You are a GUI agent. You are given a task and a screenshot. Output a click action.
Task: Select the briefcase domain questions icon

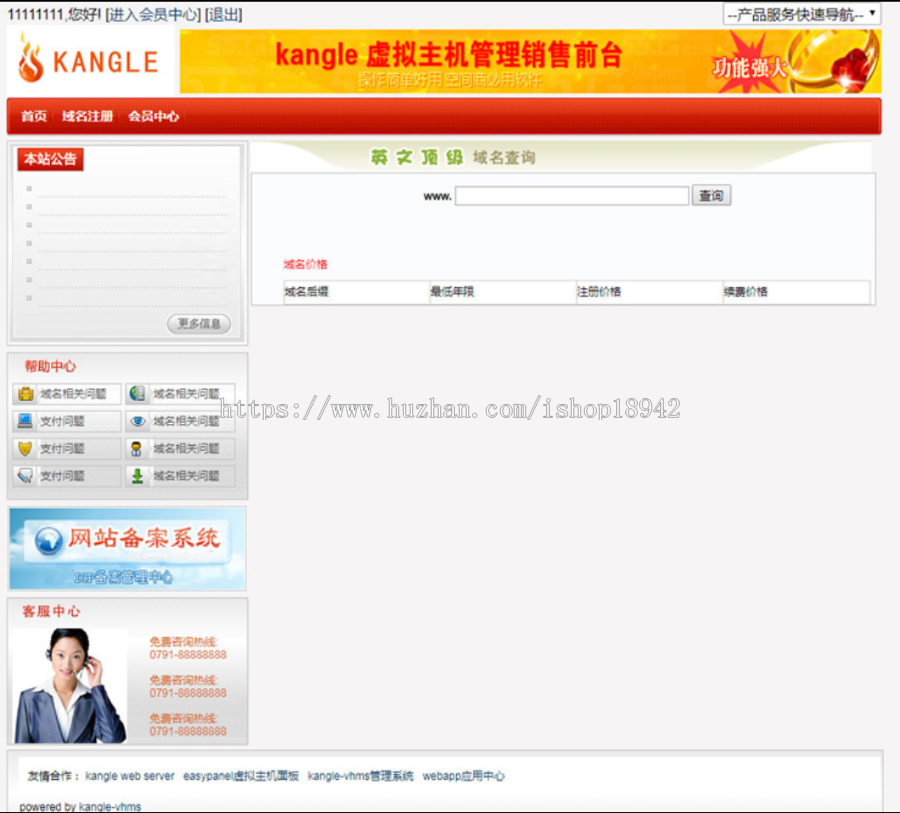[x=26, y=392]
